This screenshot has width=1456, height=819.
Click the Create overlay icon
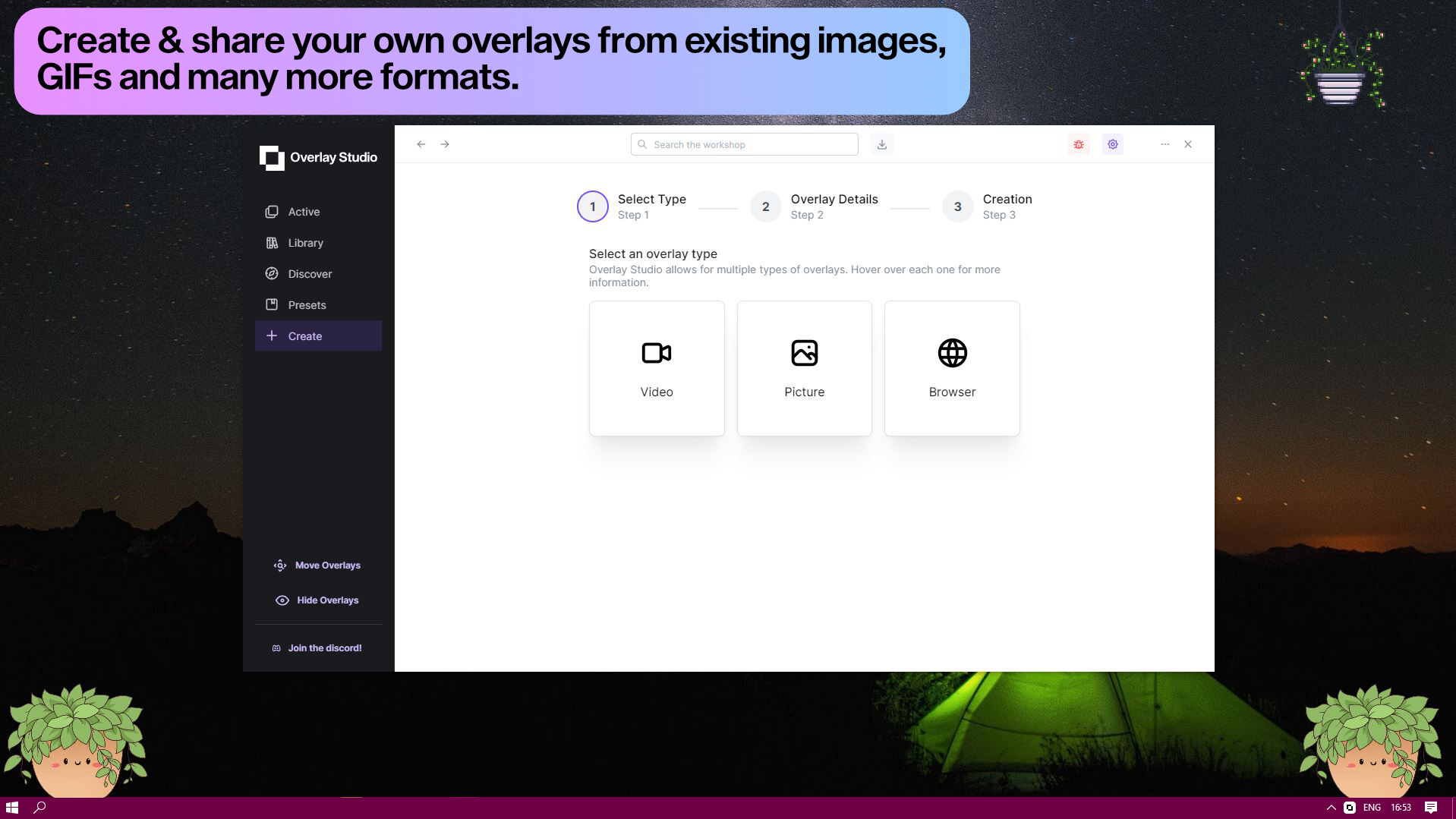point(273,335)
